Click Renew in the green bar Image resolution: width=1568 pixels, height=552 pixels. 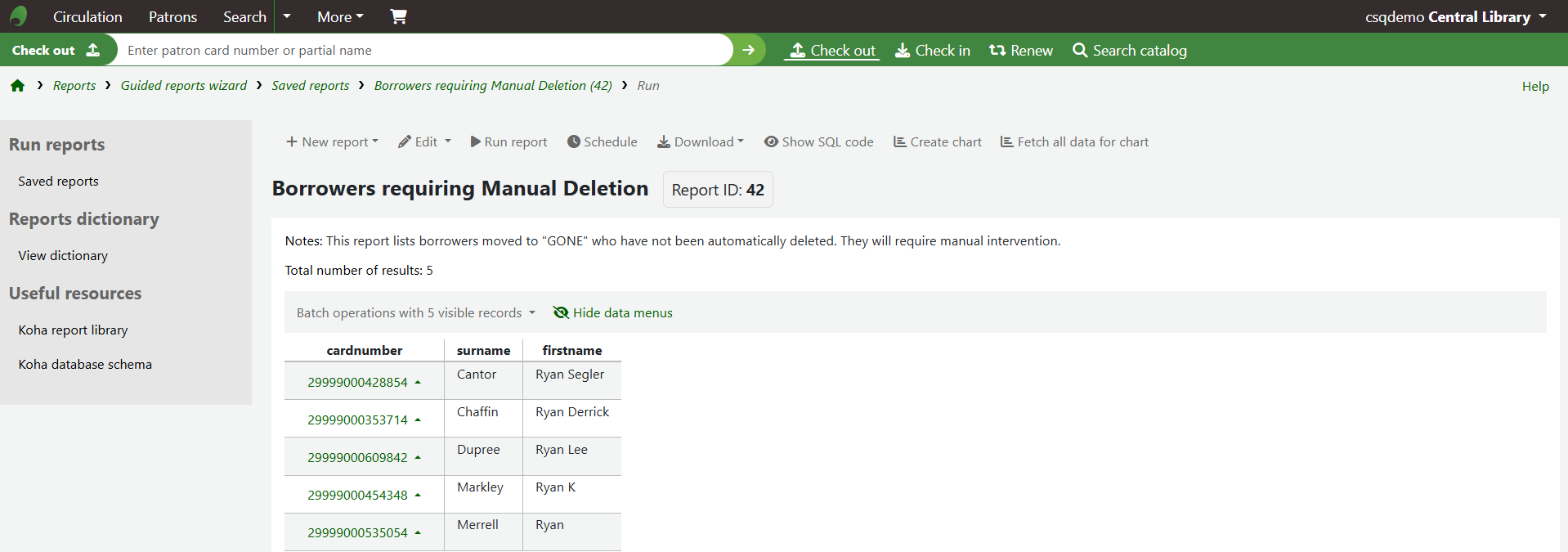pos(1021,51)
